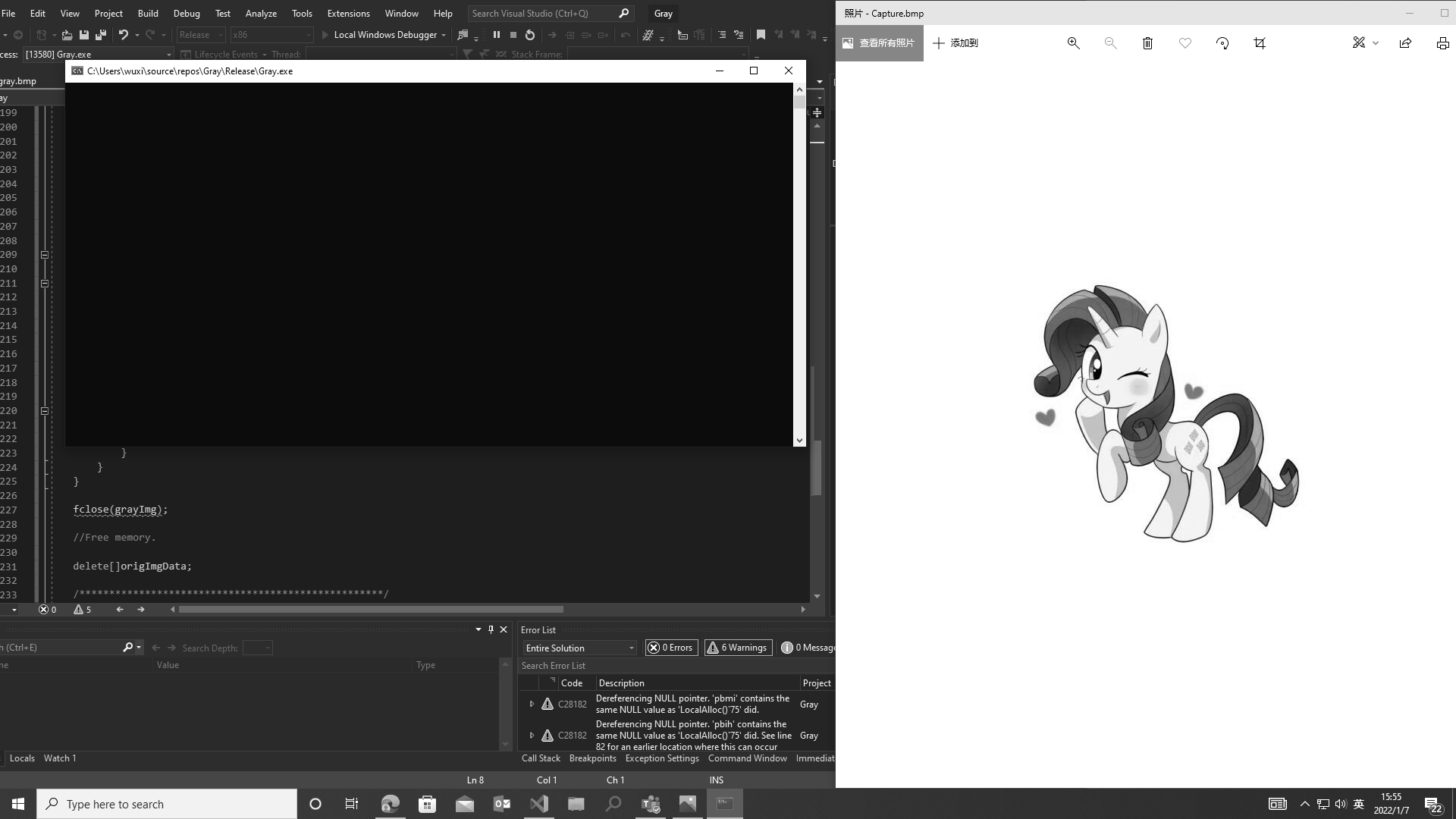Print the photo from the Photos toolbar
The width and height of the screenshot is (1456, 819).
pyautogui.click(x=1442, y=43)
